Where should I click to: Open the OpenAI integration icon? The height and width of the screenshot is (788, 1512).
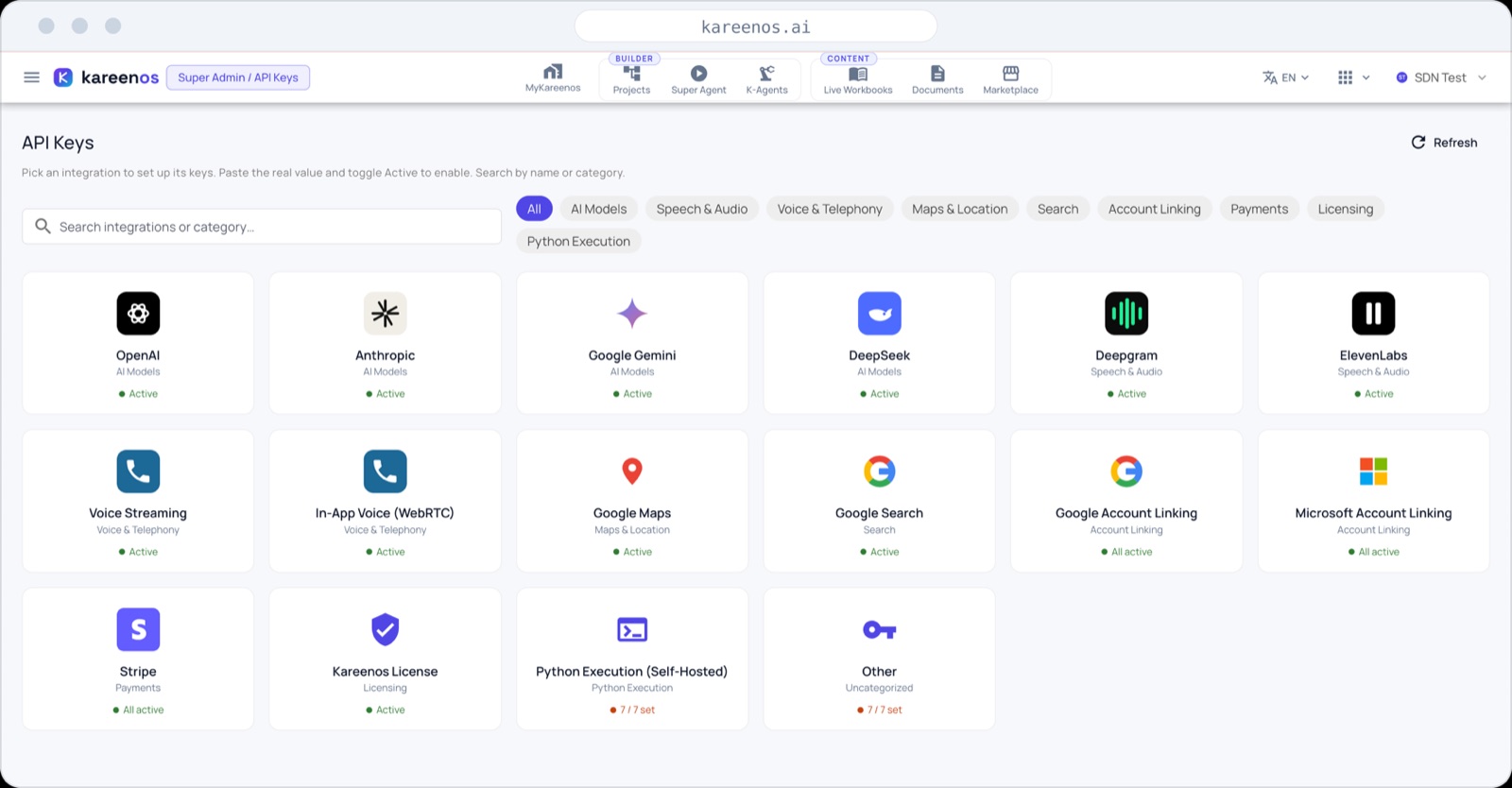(138, 314)
